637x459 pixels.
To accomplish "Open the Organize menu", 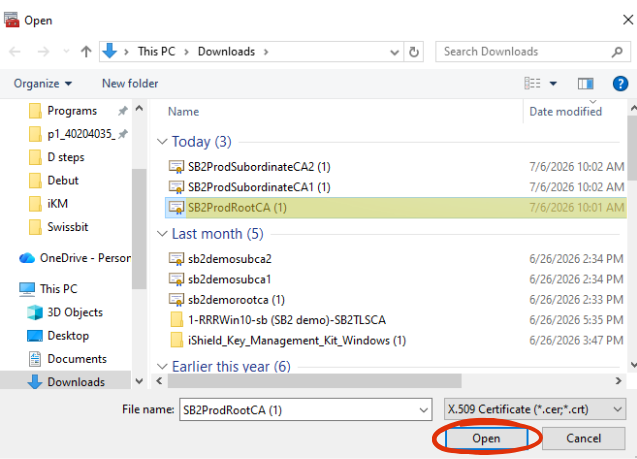I will click(43, 84).
